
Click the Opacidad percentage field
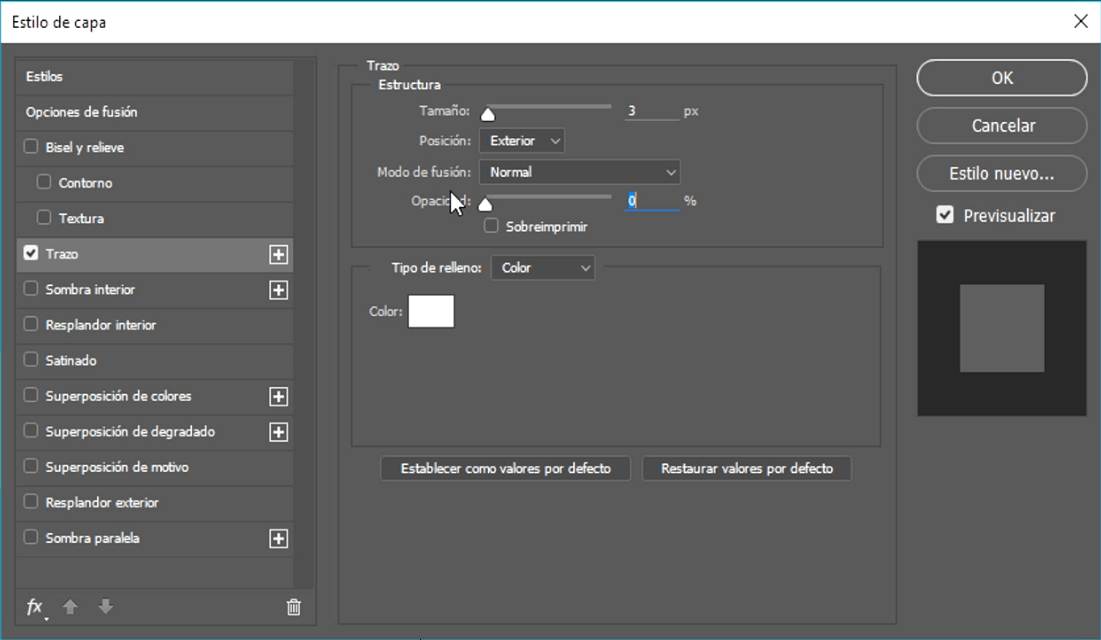(652, 201)
